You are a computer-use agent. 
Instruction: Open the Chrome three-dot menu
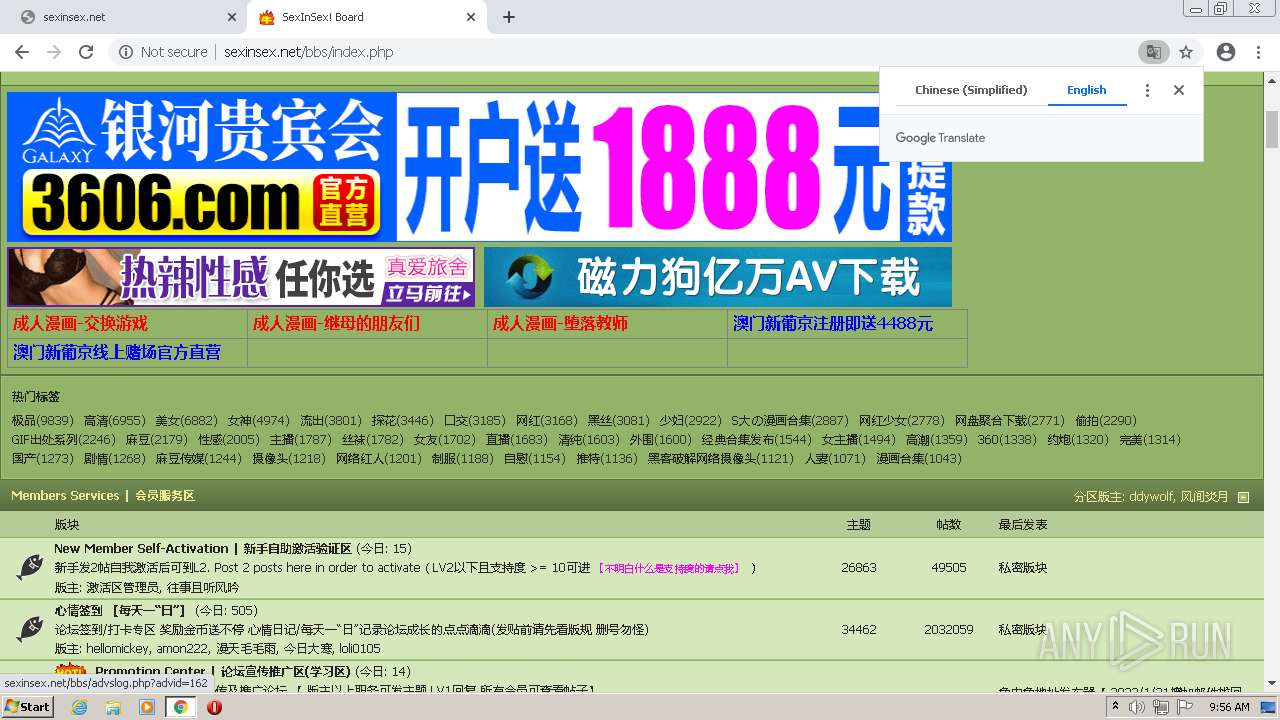[x=1258, y=52]
